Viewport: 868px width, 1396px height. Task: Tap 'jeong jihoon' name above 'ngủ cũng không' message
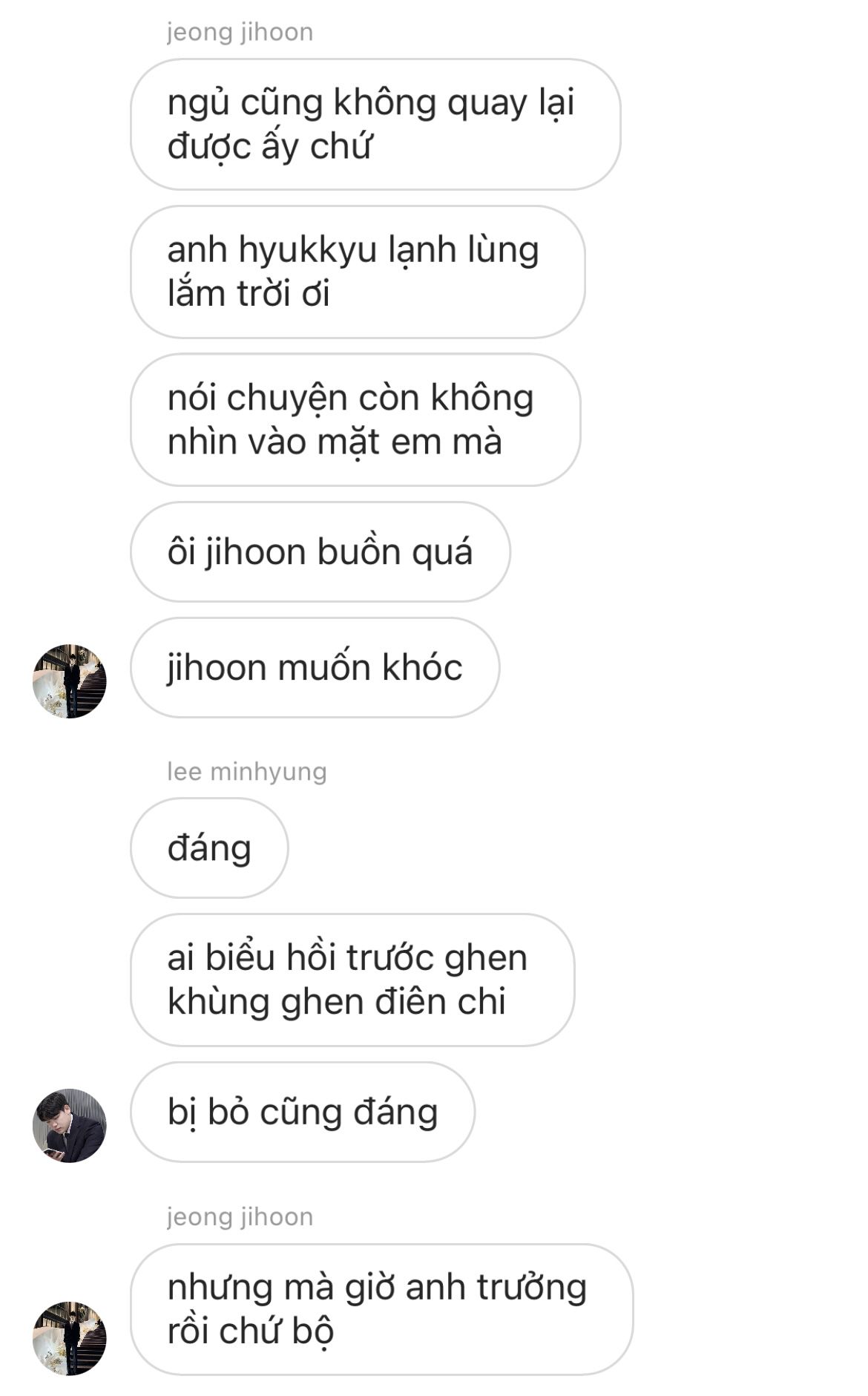point(240,32)
